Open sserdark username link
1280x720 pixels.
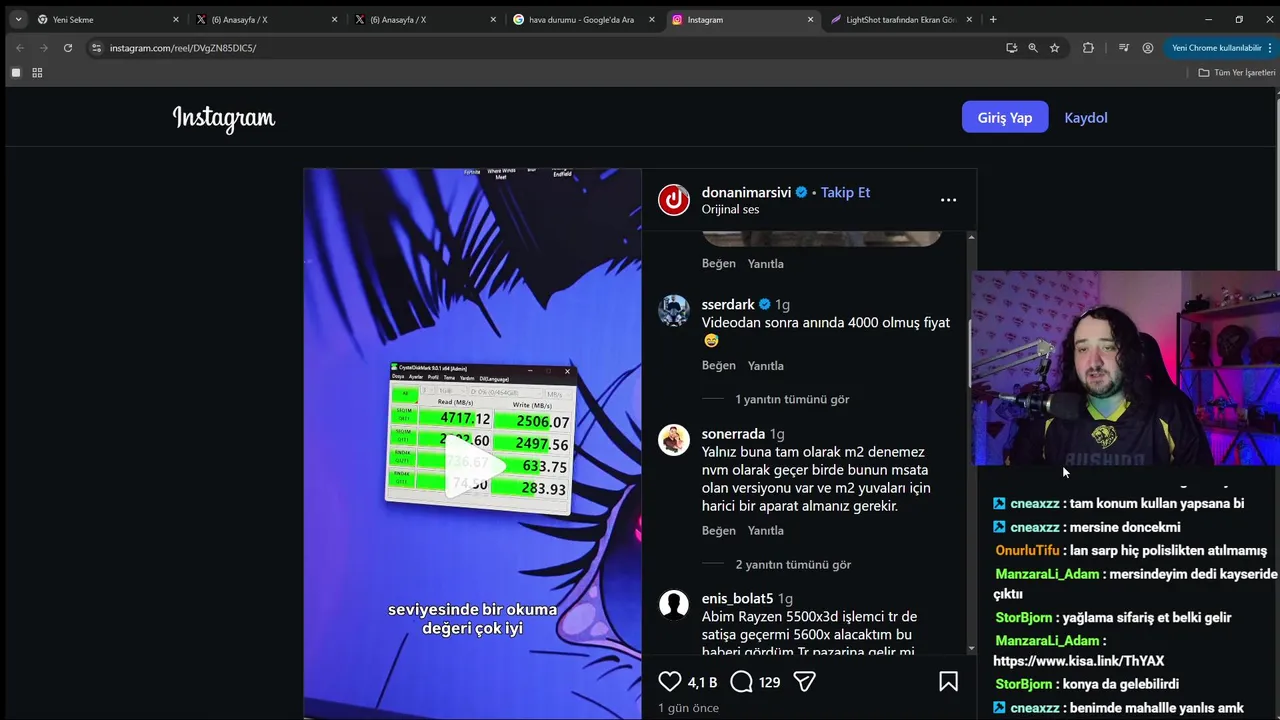[728, 304]
